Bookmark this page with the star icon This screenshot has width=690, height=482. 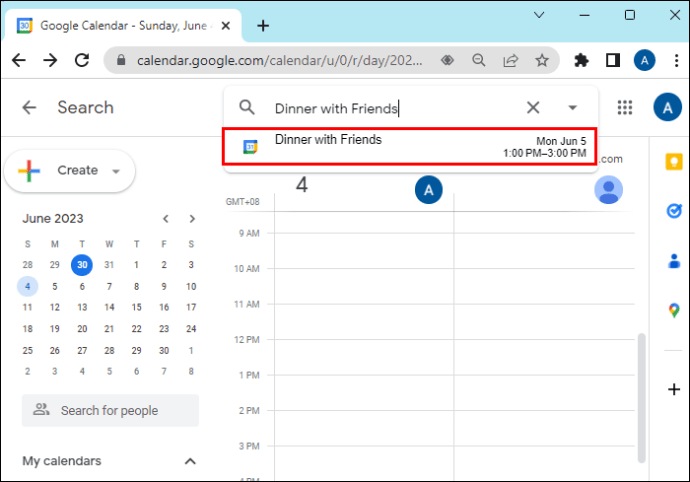542,60
